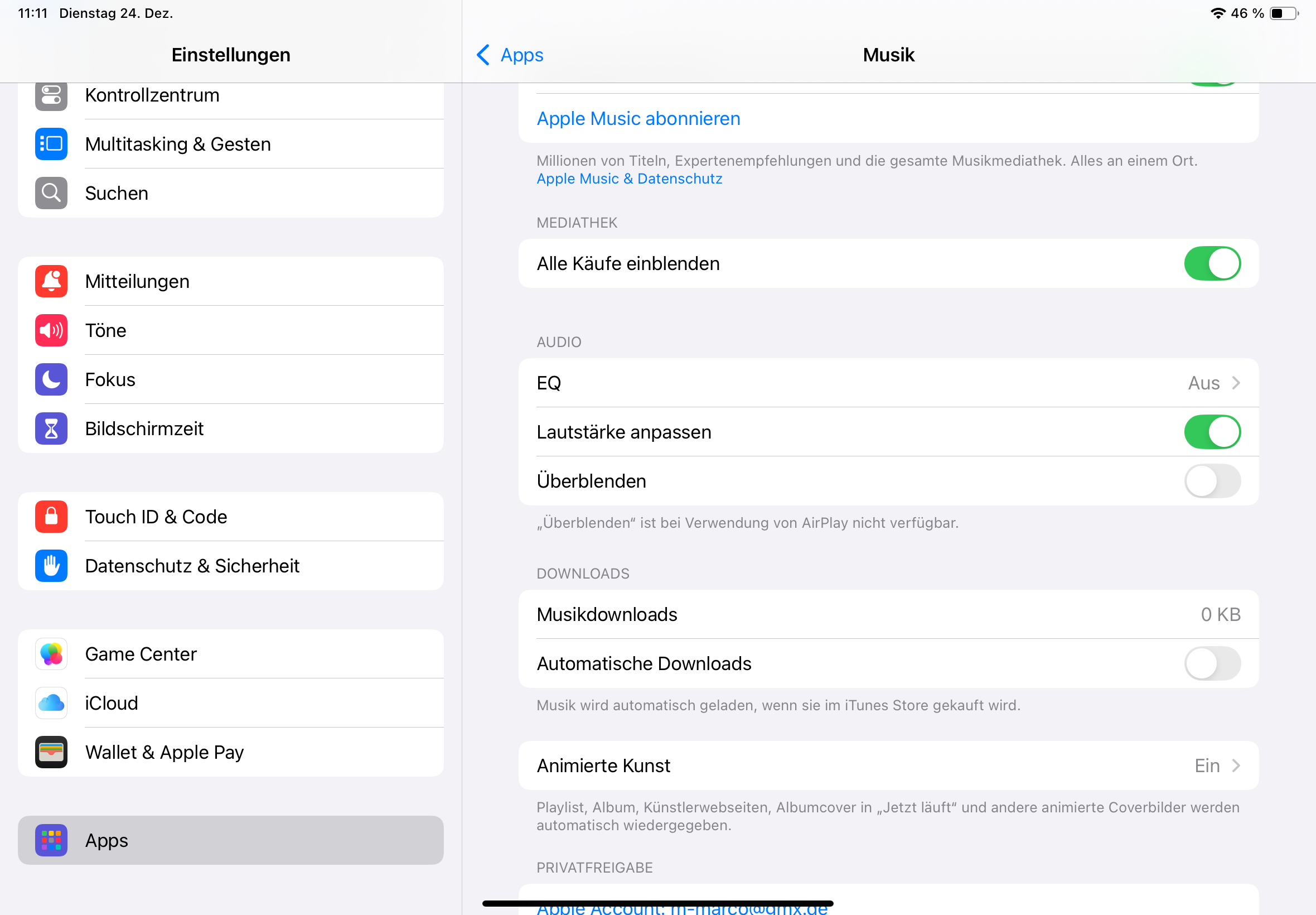Open Game Center via its colorful bubbles icon

click(x=51, y=654)
